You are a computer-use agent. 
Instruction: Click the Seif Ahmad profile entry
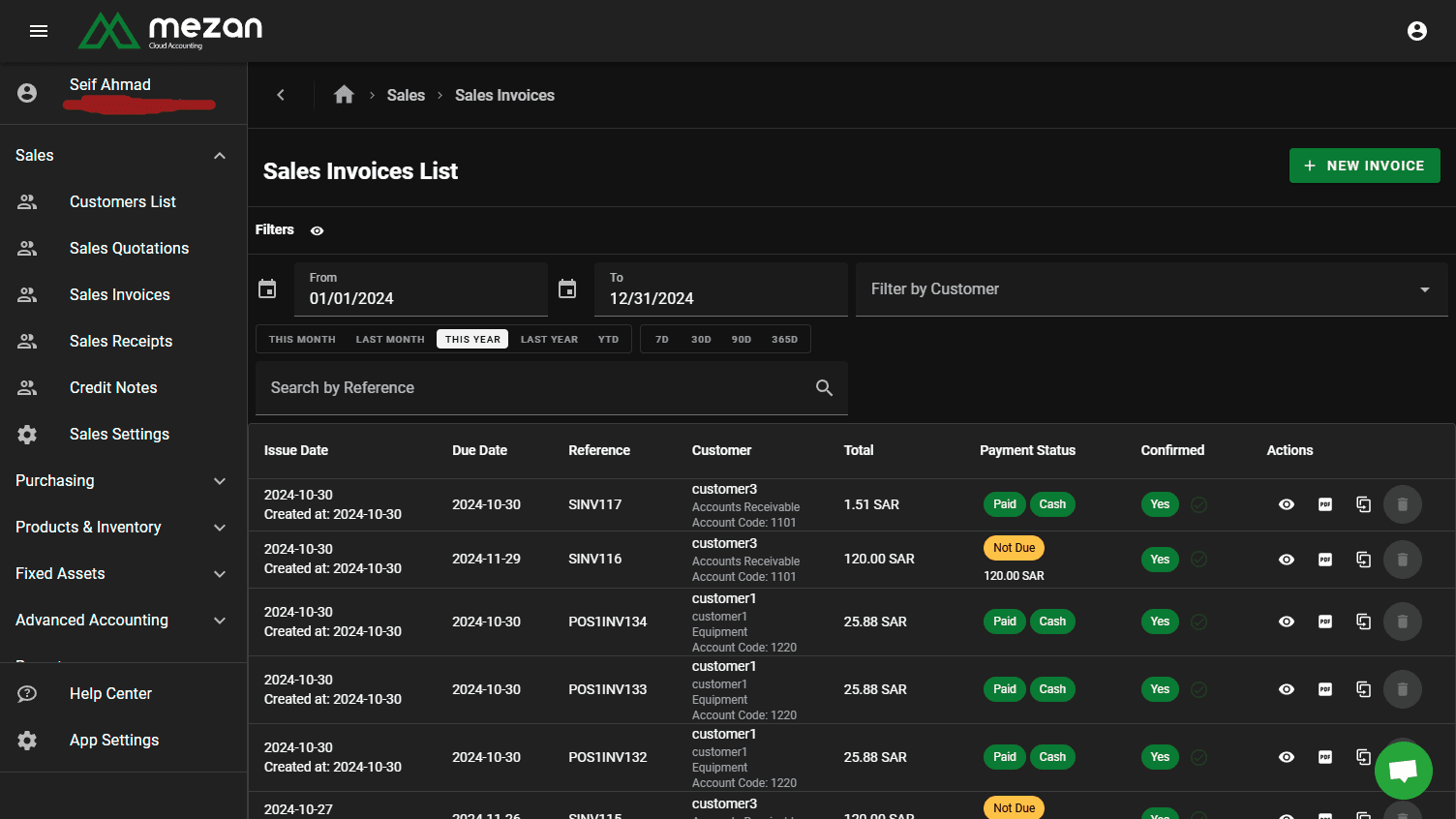(123, 93)
